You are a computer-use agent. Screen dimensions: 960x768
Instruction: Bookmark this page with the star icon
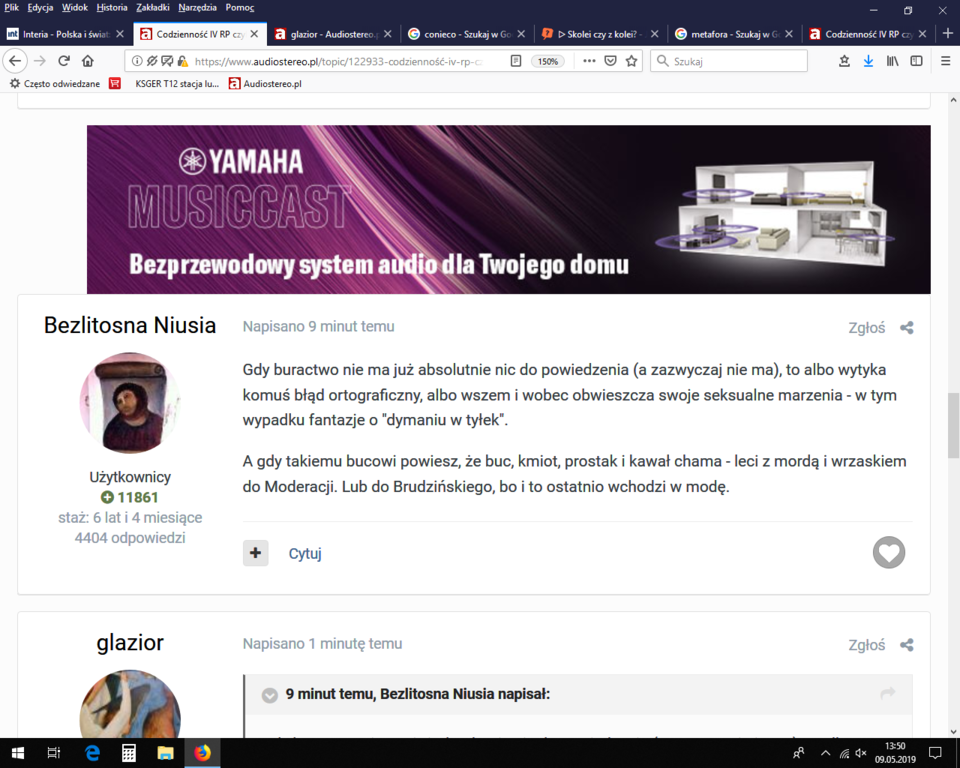coord(631,61)
